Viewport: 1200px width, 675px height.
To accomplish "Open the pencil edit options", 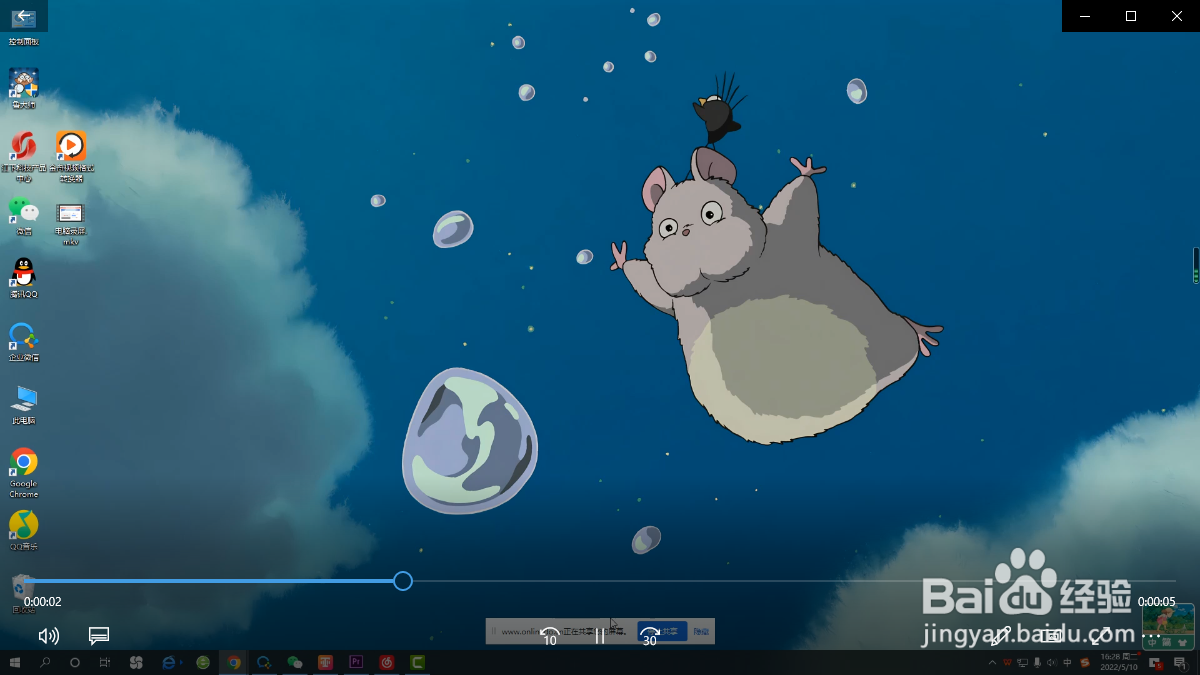I will [1000, 635].
